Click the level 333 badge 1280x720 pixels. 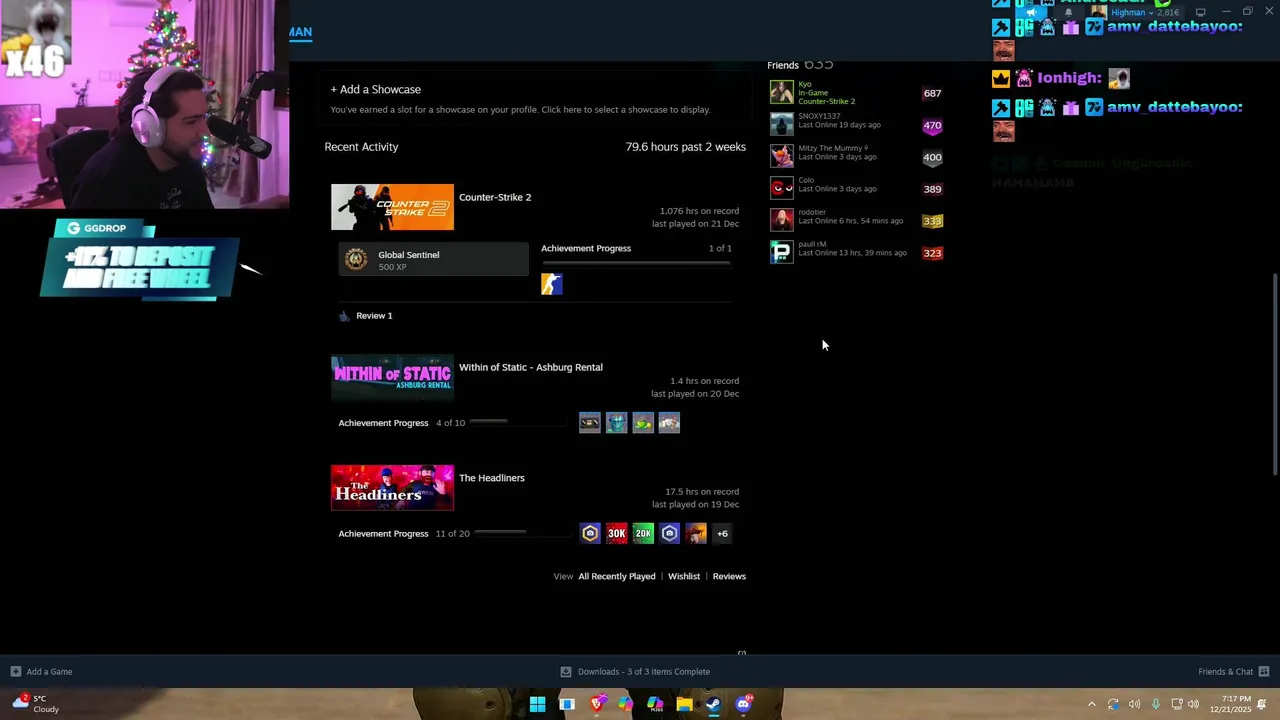coord(932,221)
